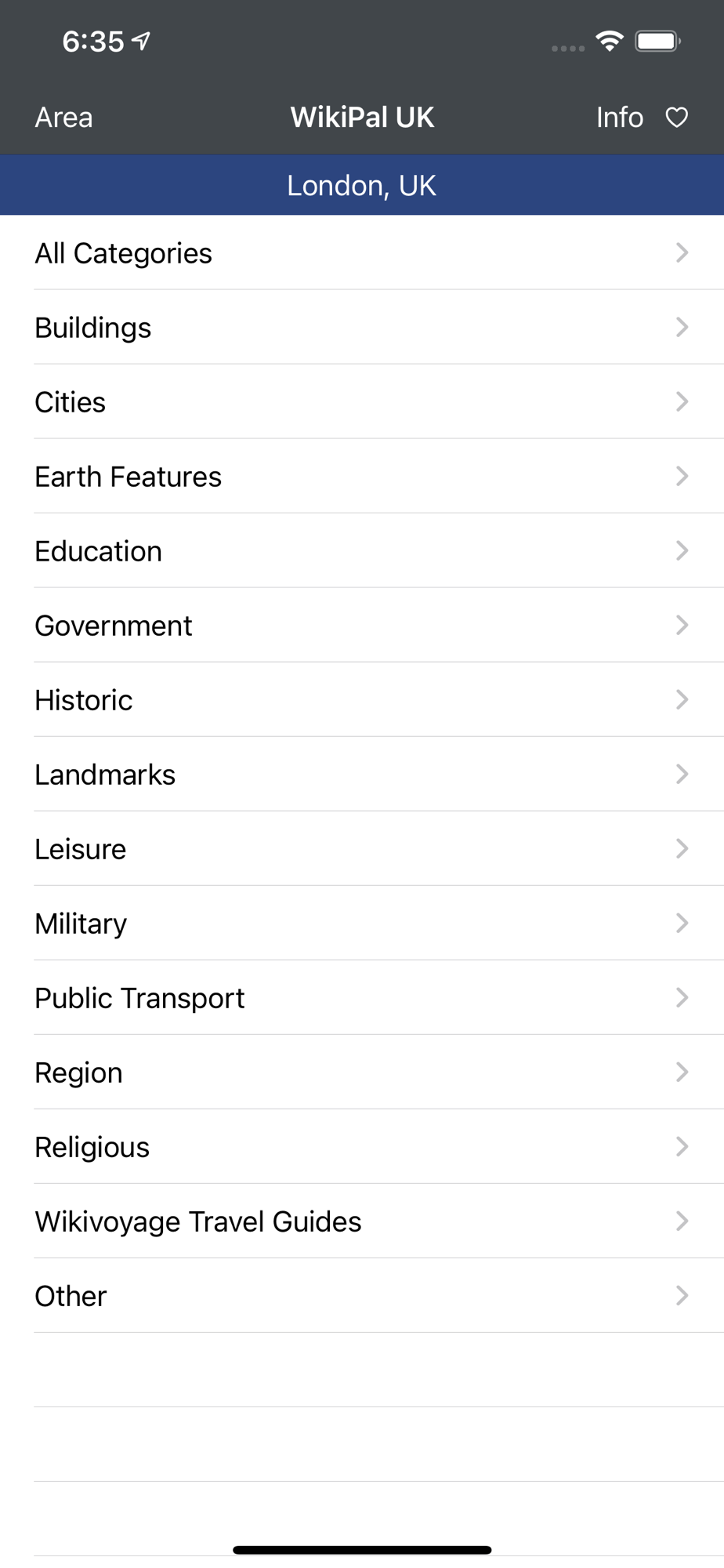This screenshot has width=724, height=1568.
Task: Open the Info page
Action: pos(619,118)
